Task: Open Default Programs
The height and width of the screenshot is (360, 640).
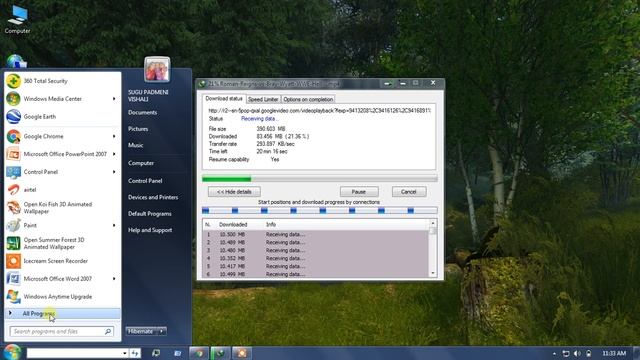Action: click(x=150, y=214)
